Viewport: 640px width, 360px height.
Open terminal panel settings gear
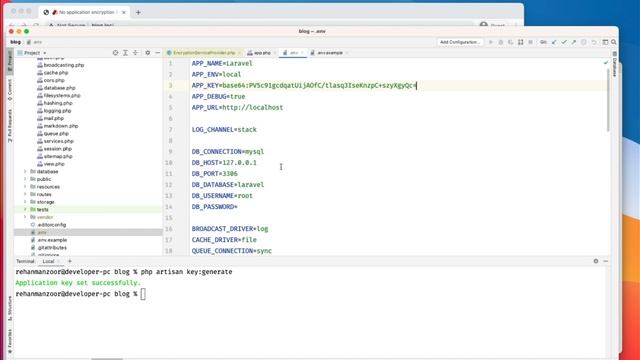tap(596, 261)
